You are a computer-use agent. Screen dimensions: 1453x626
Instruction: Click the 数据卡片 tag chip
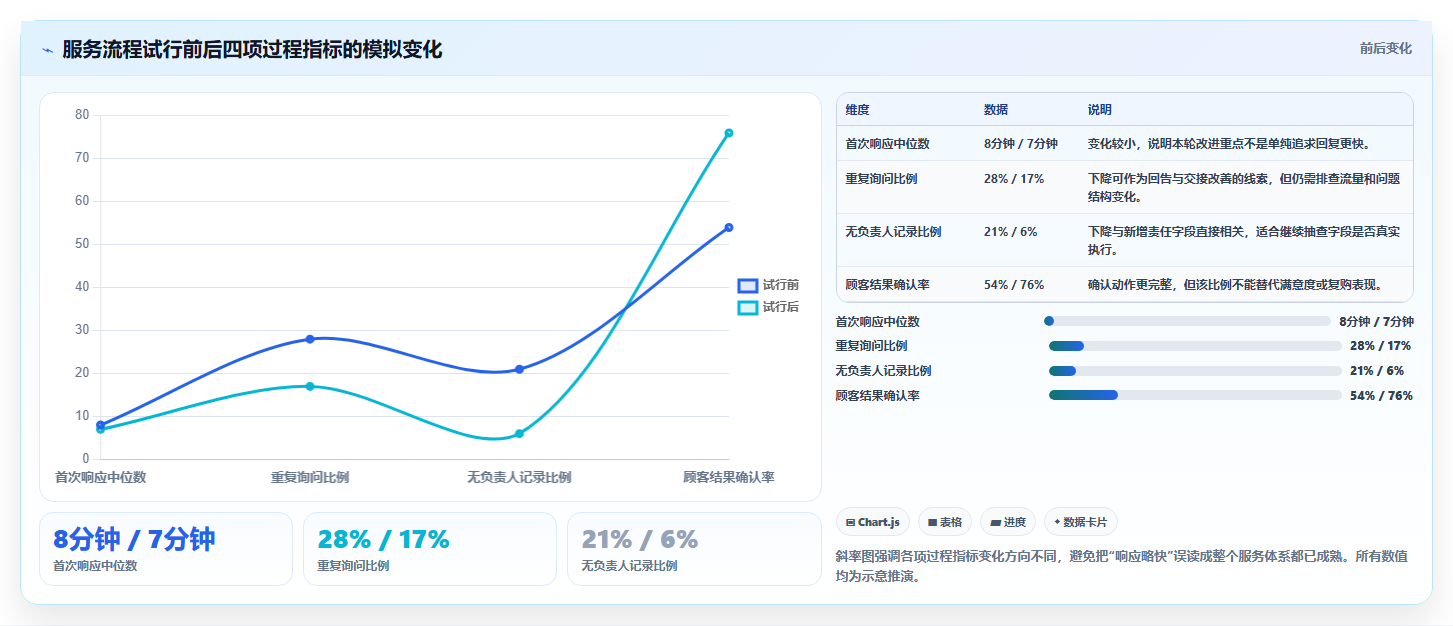[x=1081, y=522]
